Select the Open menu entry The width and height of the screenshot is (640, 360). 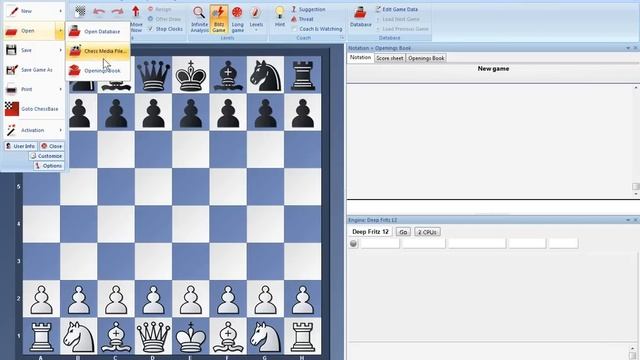click(29, 31)
